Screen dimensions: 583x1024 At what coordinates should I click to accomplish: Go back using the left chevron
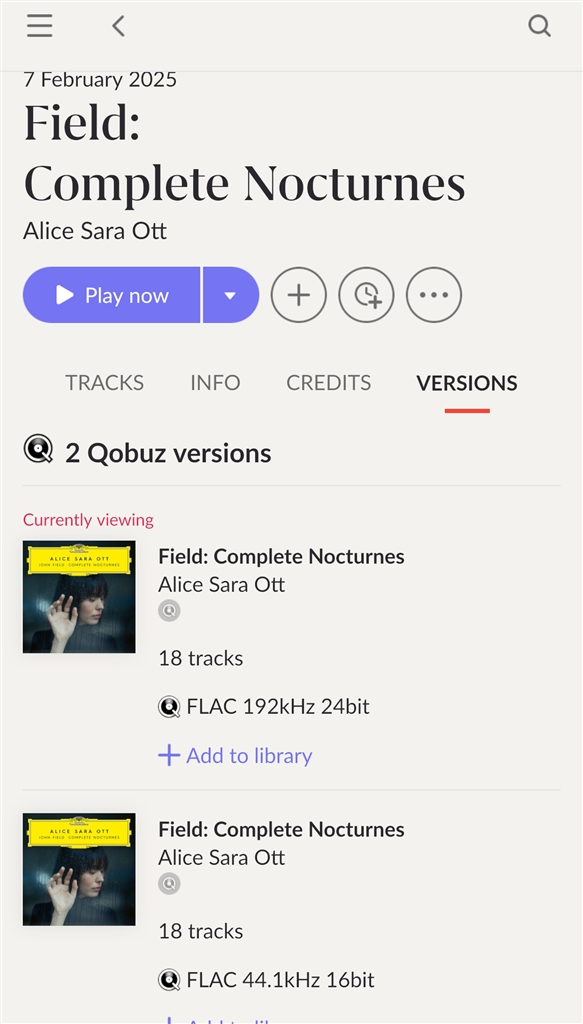[x=118, y=26]
